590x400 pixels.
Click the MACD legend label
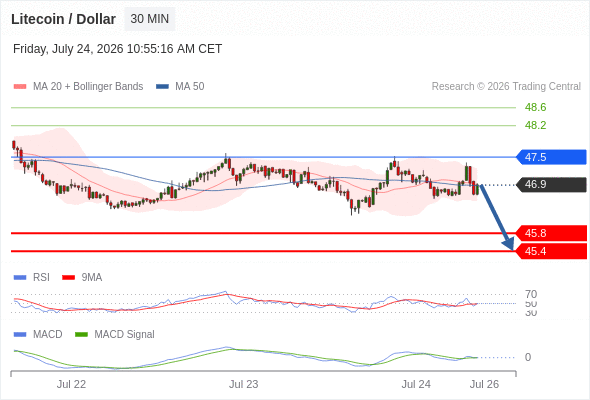coord(48,335)
